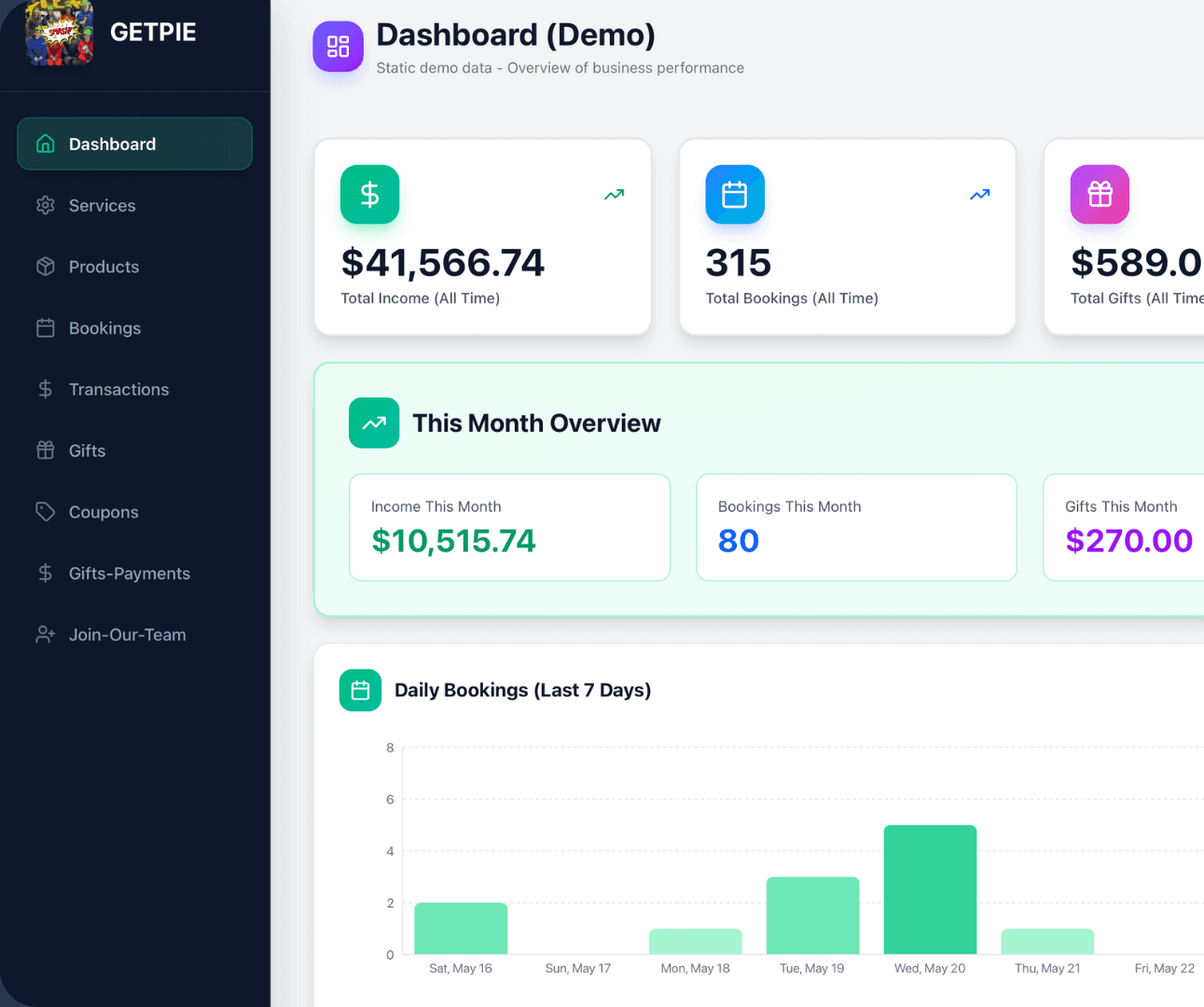
Task: Click the GETPIE logo image
Action: click(59, 33)
